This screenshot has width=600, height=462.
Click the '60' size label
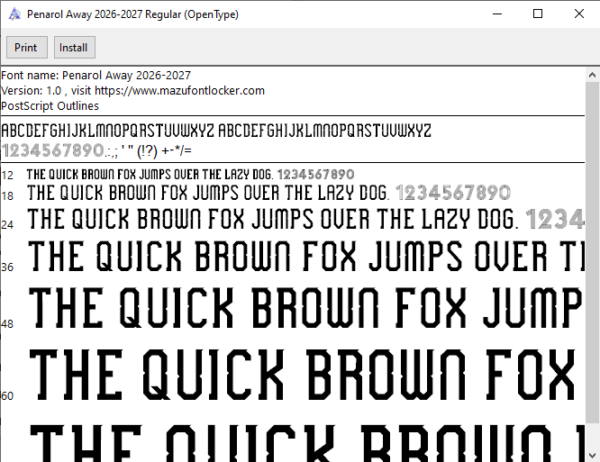[7, 395]
